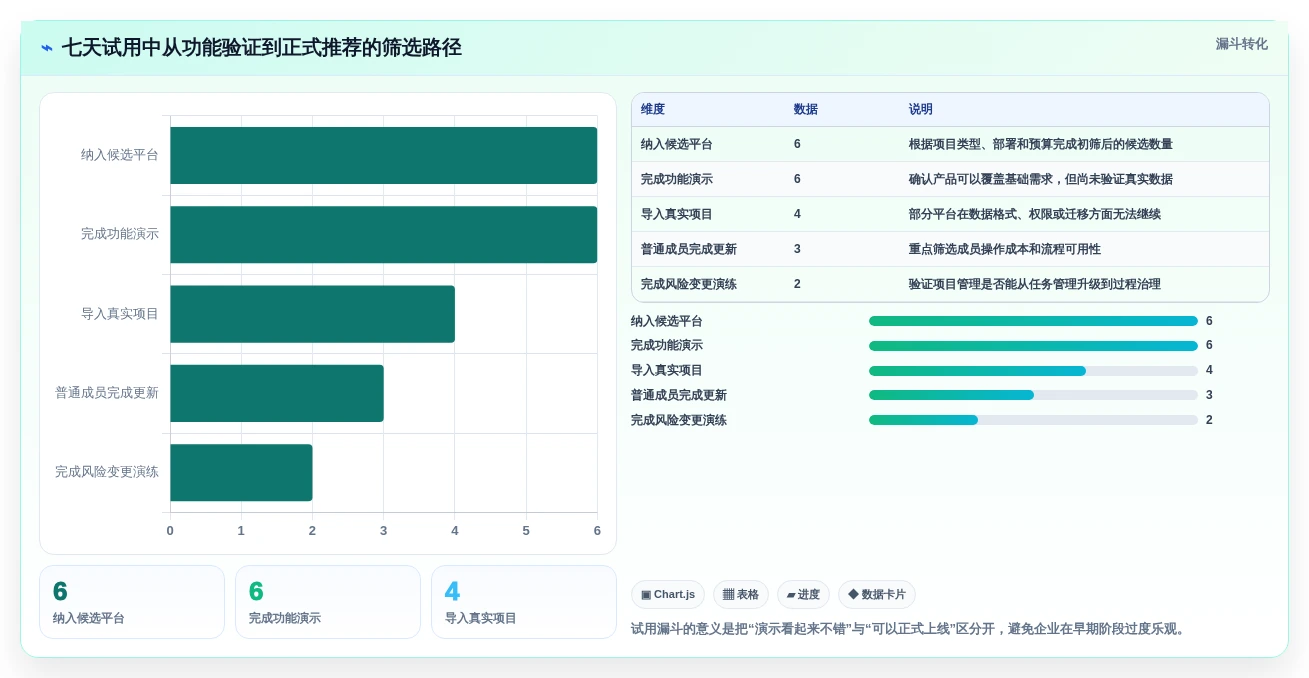
Task: Click the data value 3 in 普通成员完成更新 row
Action: point(797,249)
